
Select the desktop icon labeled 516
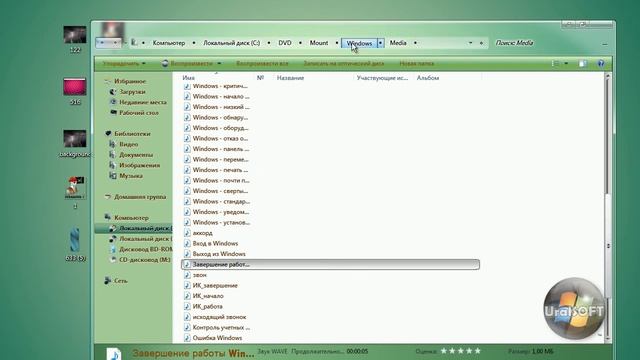[x=75, y=91]
